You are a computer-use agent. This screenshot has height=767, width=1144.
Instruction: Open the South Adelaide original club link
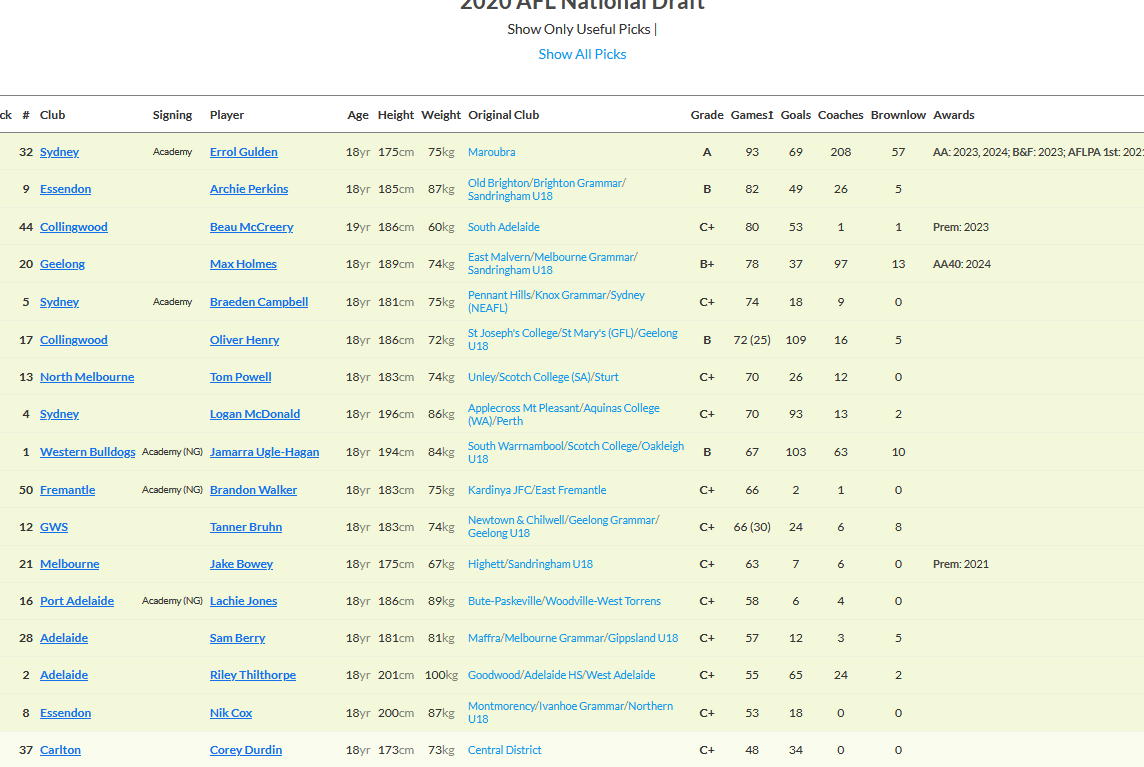[x=503, y=227]
